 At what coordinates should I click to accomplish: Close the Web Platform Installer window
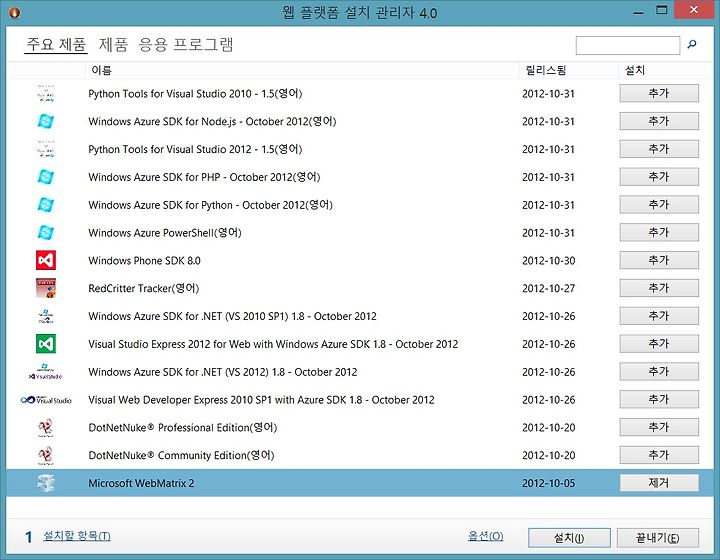[693, 10]
